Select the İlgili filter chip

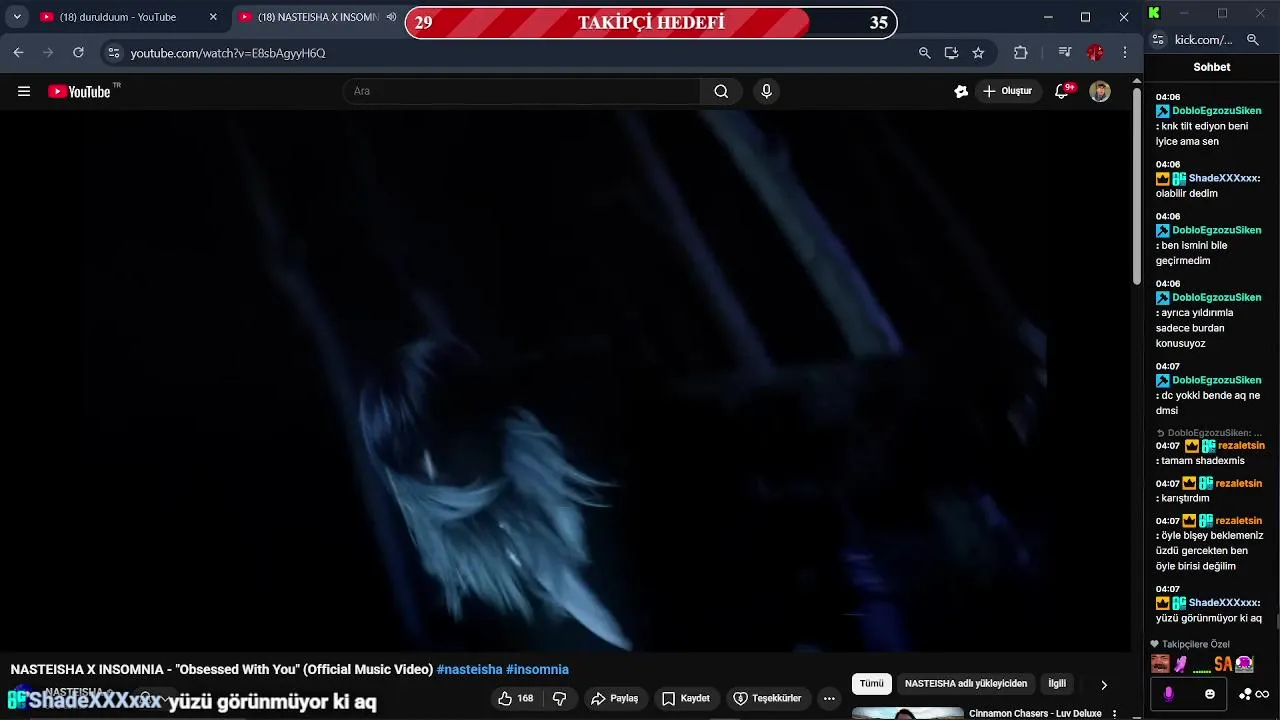coord(1057,684)
